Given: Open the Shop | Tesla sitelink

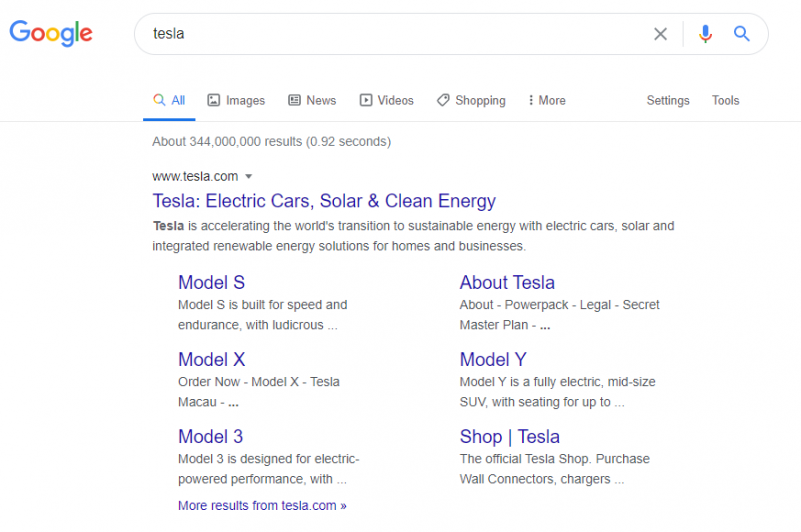Looking at the screenshot, I should coord(509,437).
